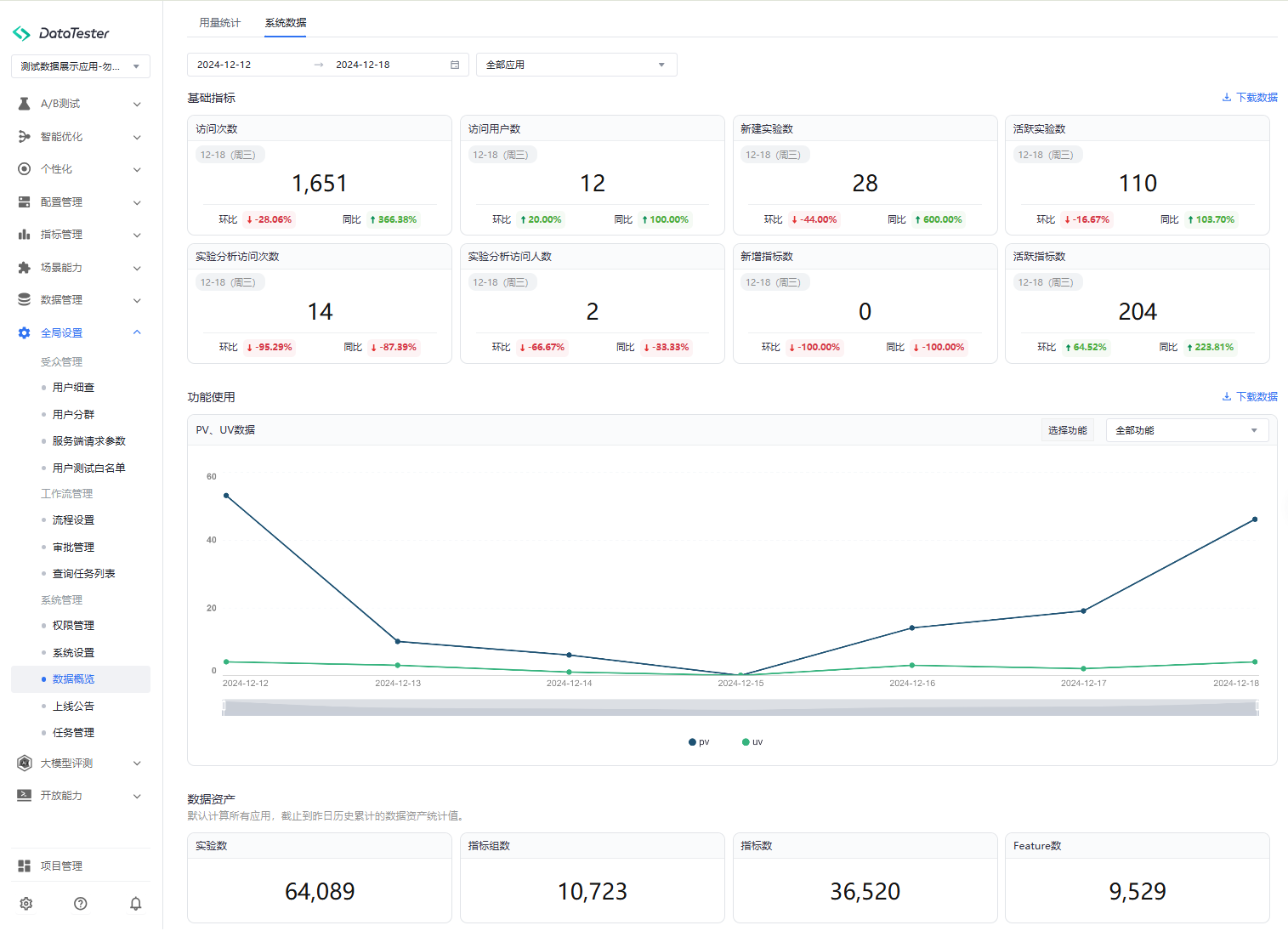Click the 配置管理 sidebar icon
The height and width of the screenshot is (931, 1288).
24,202
